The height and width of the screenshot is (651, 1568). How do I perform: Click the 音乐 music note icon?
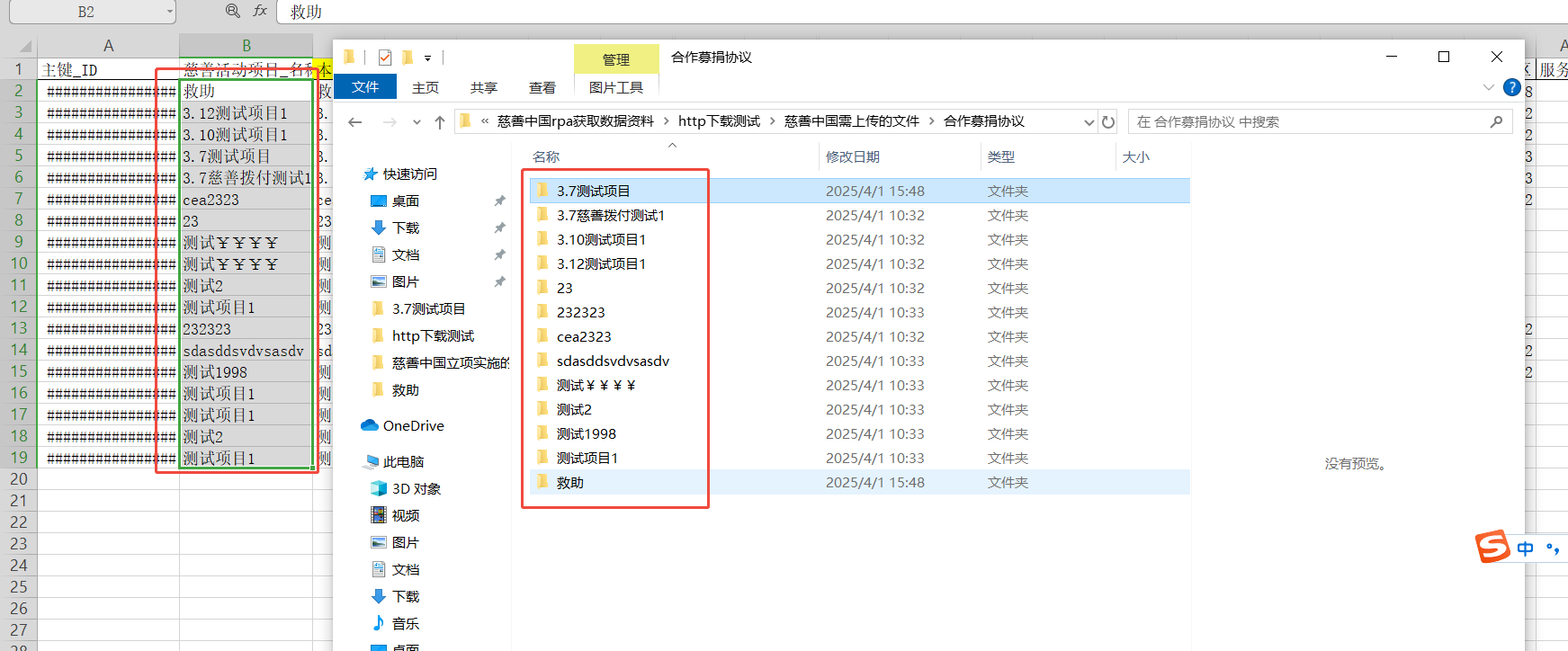click(x=379, y=623)
